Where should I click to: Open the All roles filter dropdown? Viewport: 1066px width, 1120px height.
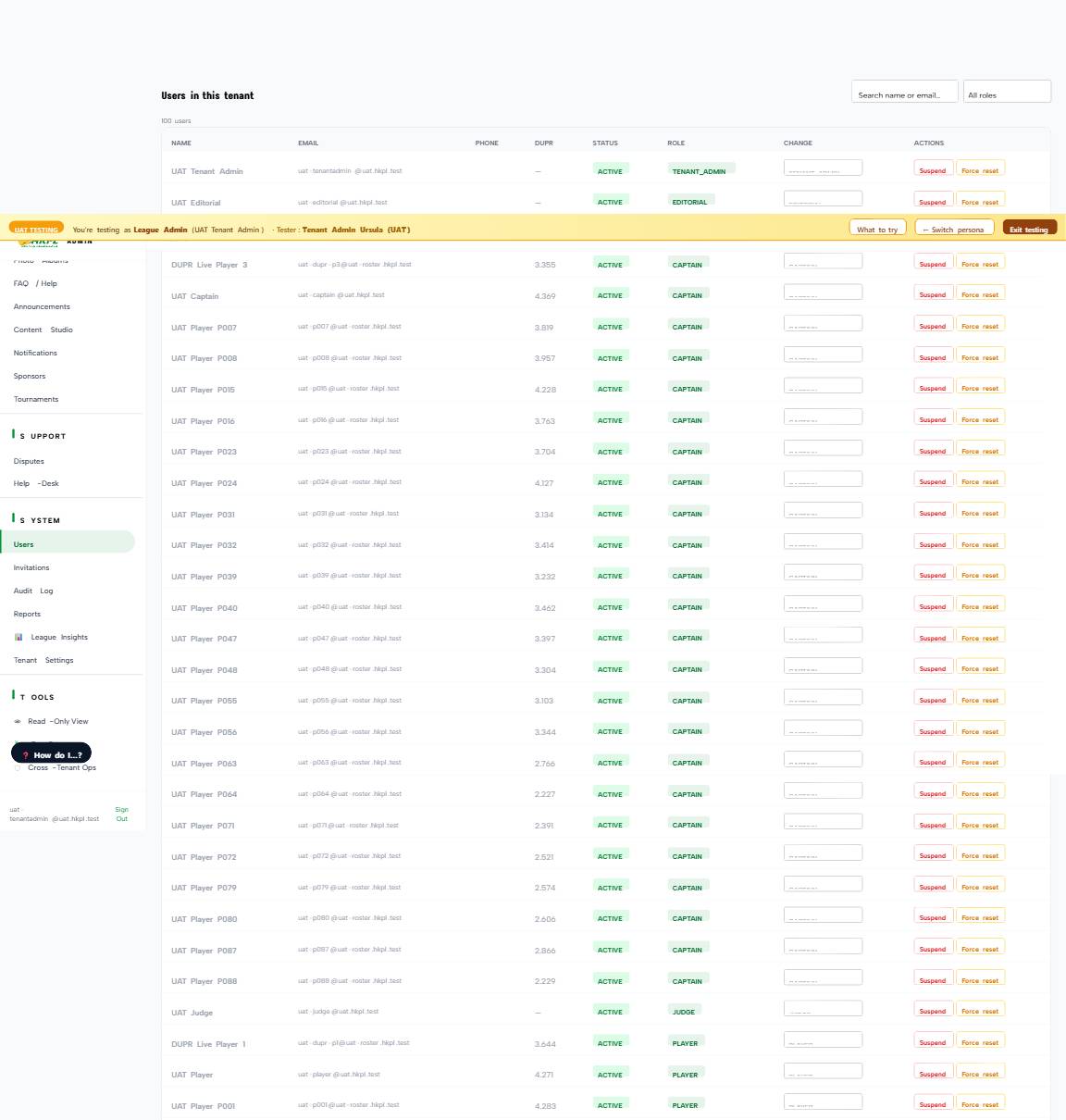(x=1007, y=91)
